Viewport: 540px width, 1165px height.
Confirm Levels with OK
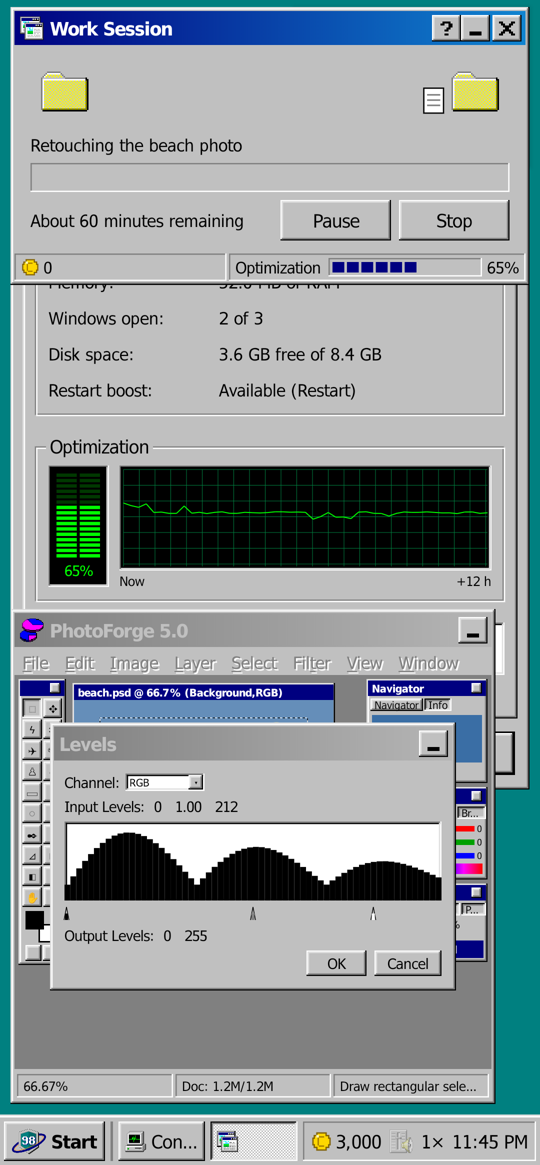336,964
